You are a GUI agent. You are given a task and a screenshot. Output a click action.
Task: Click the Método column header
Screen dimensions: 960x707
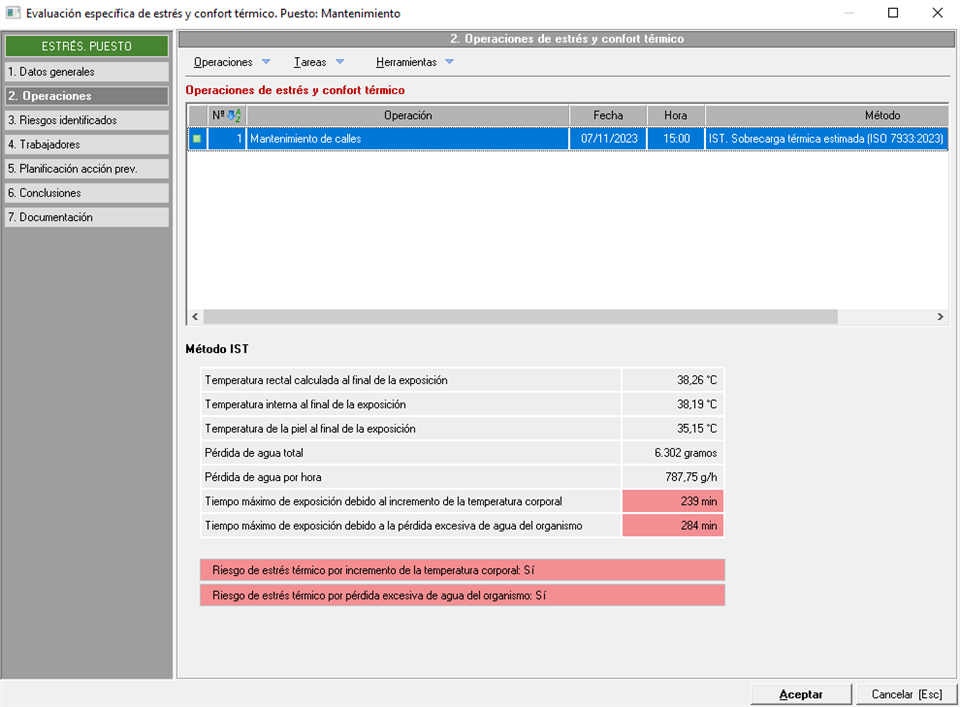tap(825, 116)
